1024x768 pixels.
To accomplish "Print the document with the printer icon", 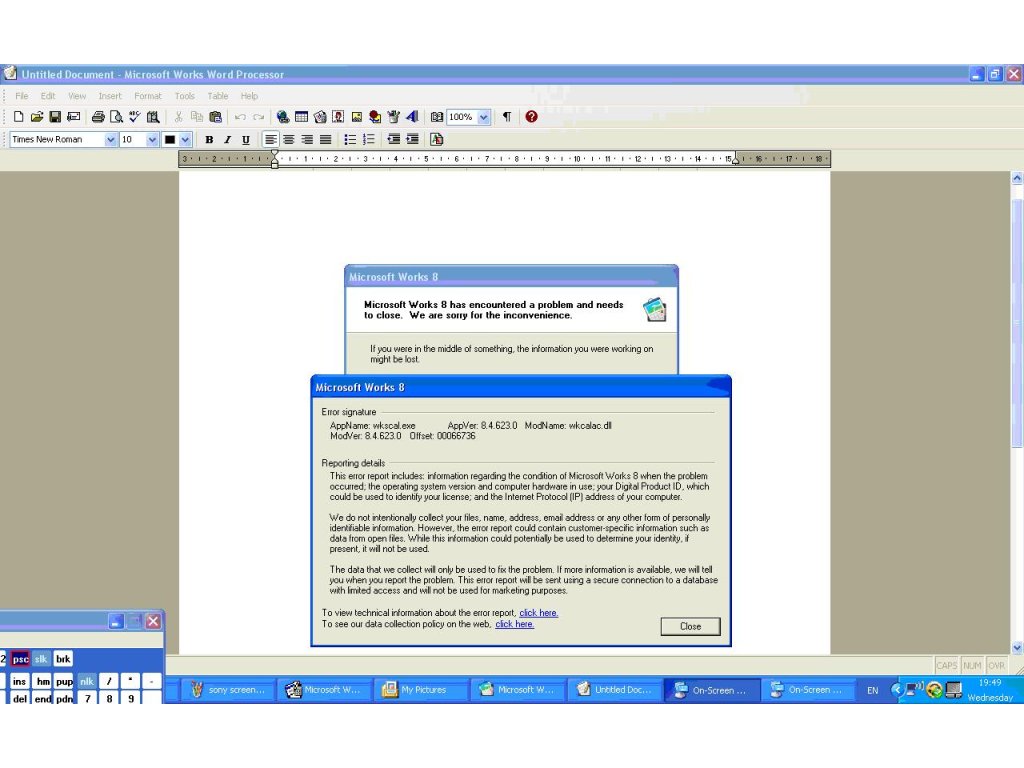I will coord(98,117).
